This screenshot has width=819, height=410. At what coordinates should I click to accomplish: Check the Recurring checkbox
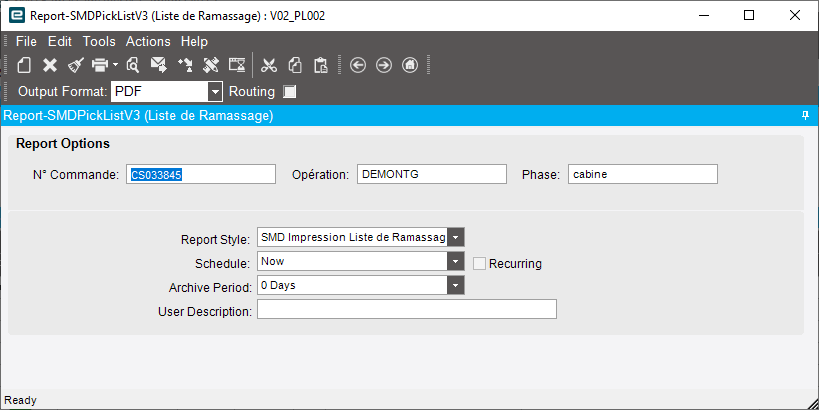pos(479,263)
